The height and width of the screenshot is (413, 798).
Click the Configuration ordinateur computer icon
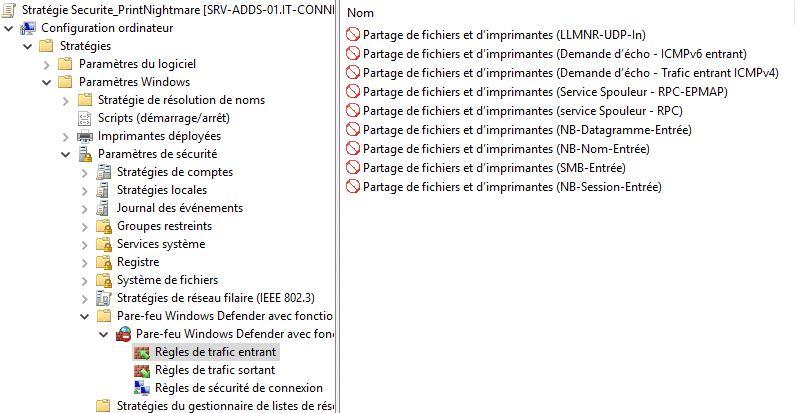click(28, 28)
